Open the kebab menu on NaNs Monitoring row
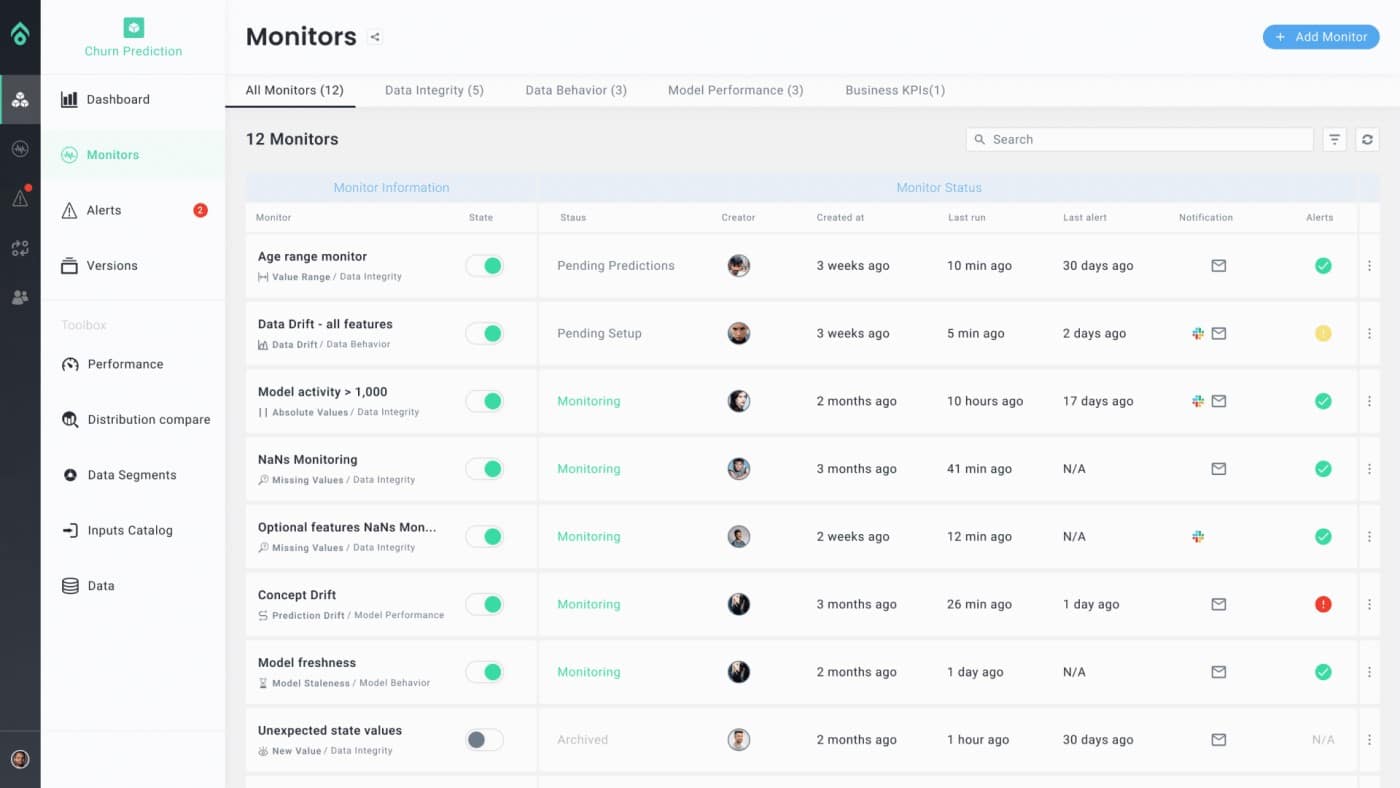 [1369, 468]
